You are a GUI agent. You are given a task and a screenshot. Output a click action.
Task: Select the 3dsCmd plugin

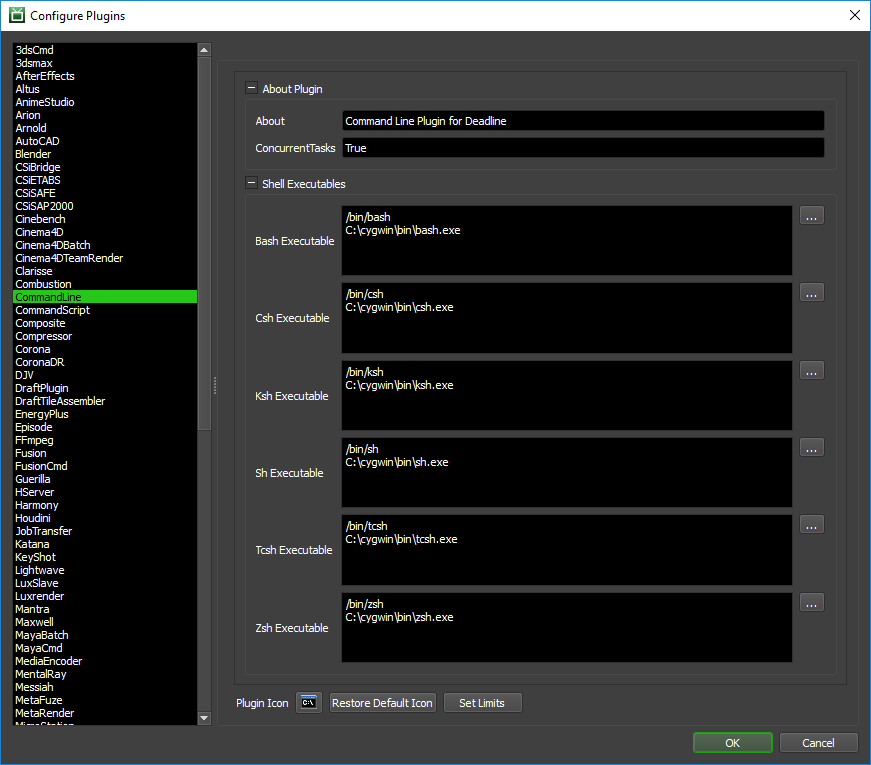(105, 50)
